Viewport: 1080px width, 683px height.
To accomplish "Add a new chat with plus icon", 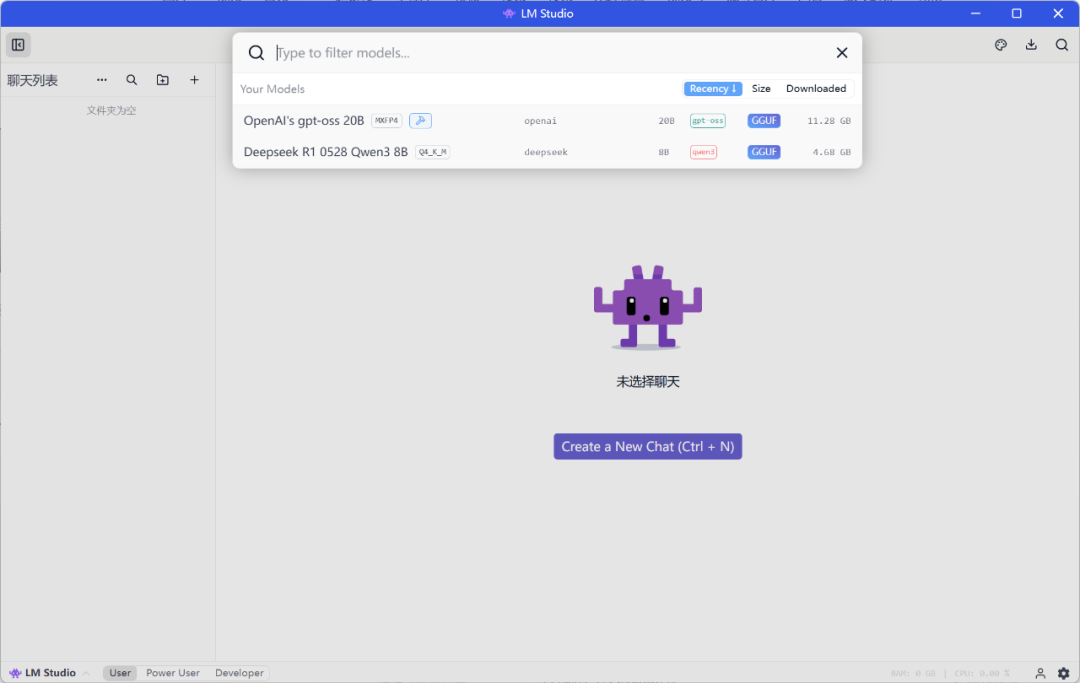I will [194, 80].
